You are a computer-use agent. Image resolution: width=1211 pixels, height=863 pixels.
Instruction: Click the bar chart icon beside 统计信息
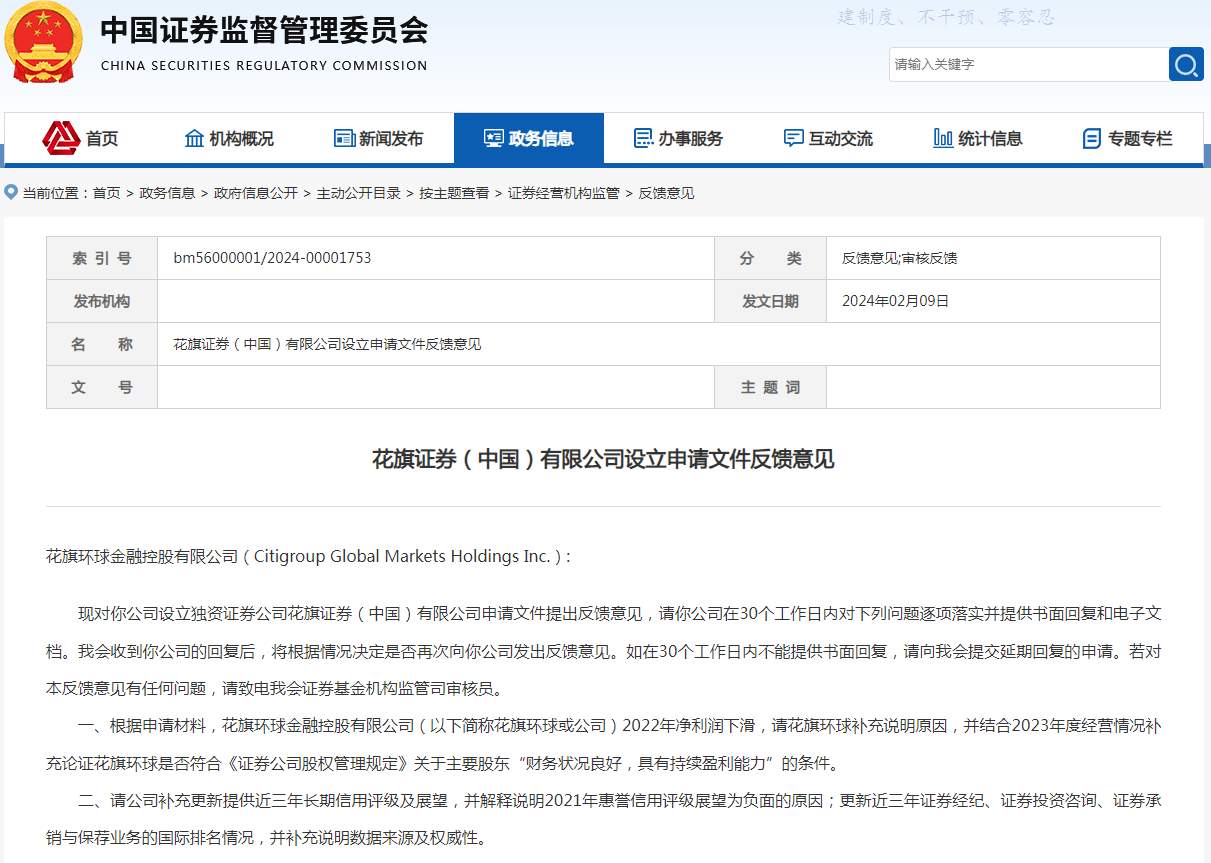[x=942, y=138]
